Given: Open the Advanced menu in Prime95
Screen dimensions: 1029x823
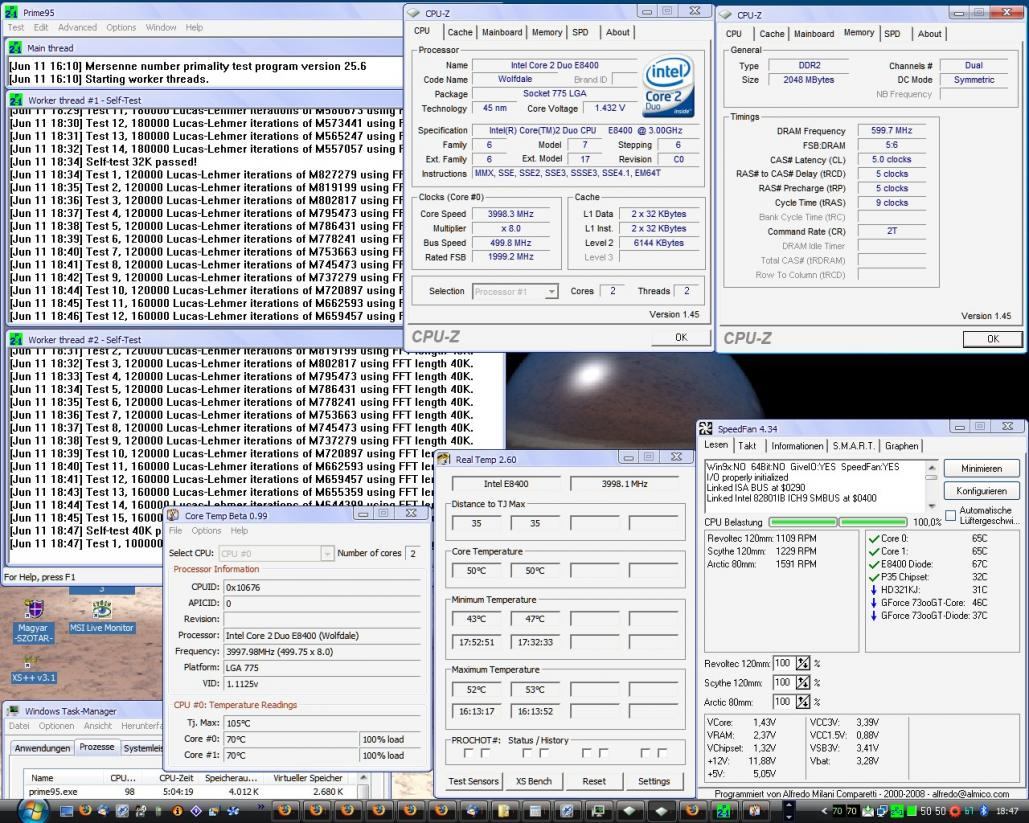Looking at the screenshot, I should (x=77, y=28).
